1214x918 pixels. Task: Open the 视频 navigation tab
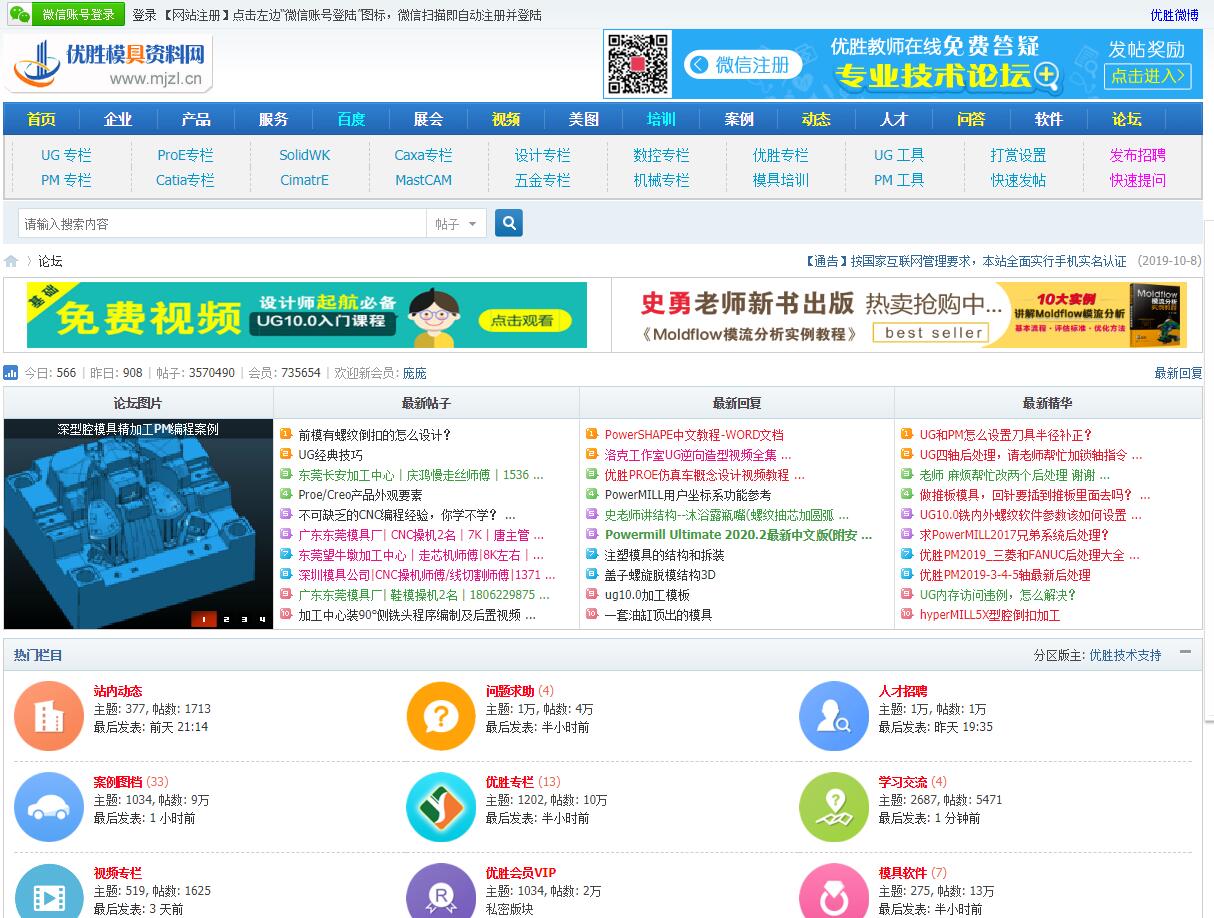click(x=506, y=119)
